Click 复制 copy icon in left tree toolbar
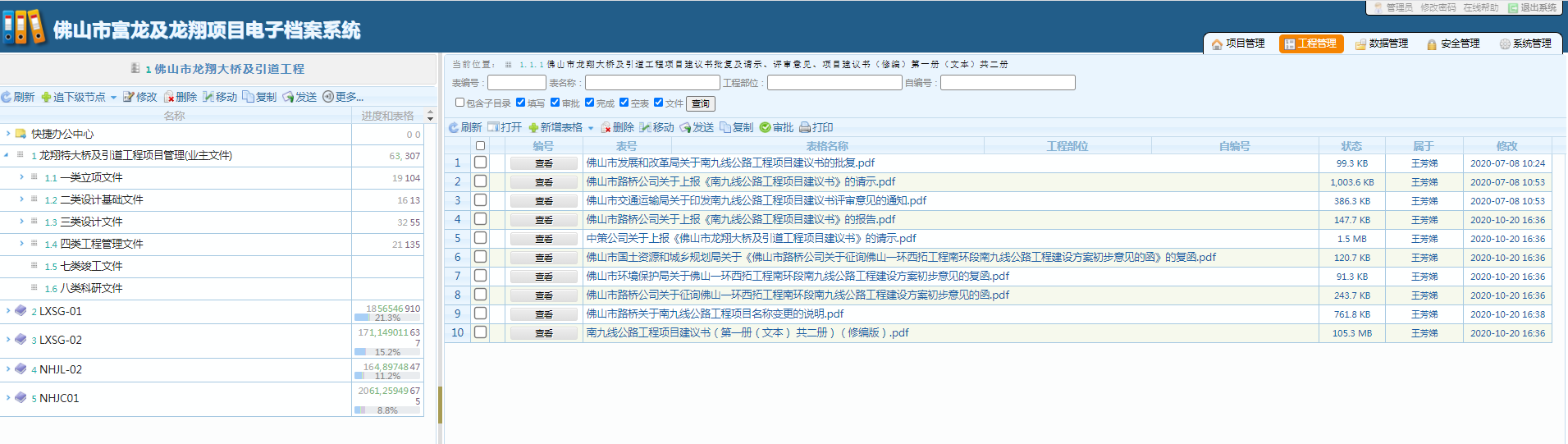Screen dimensions: 1568x444 [x=249, y=97]
